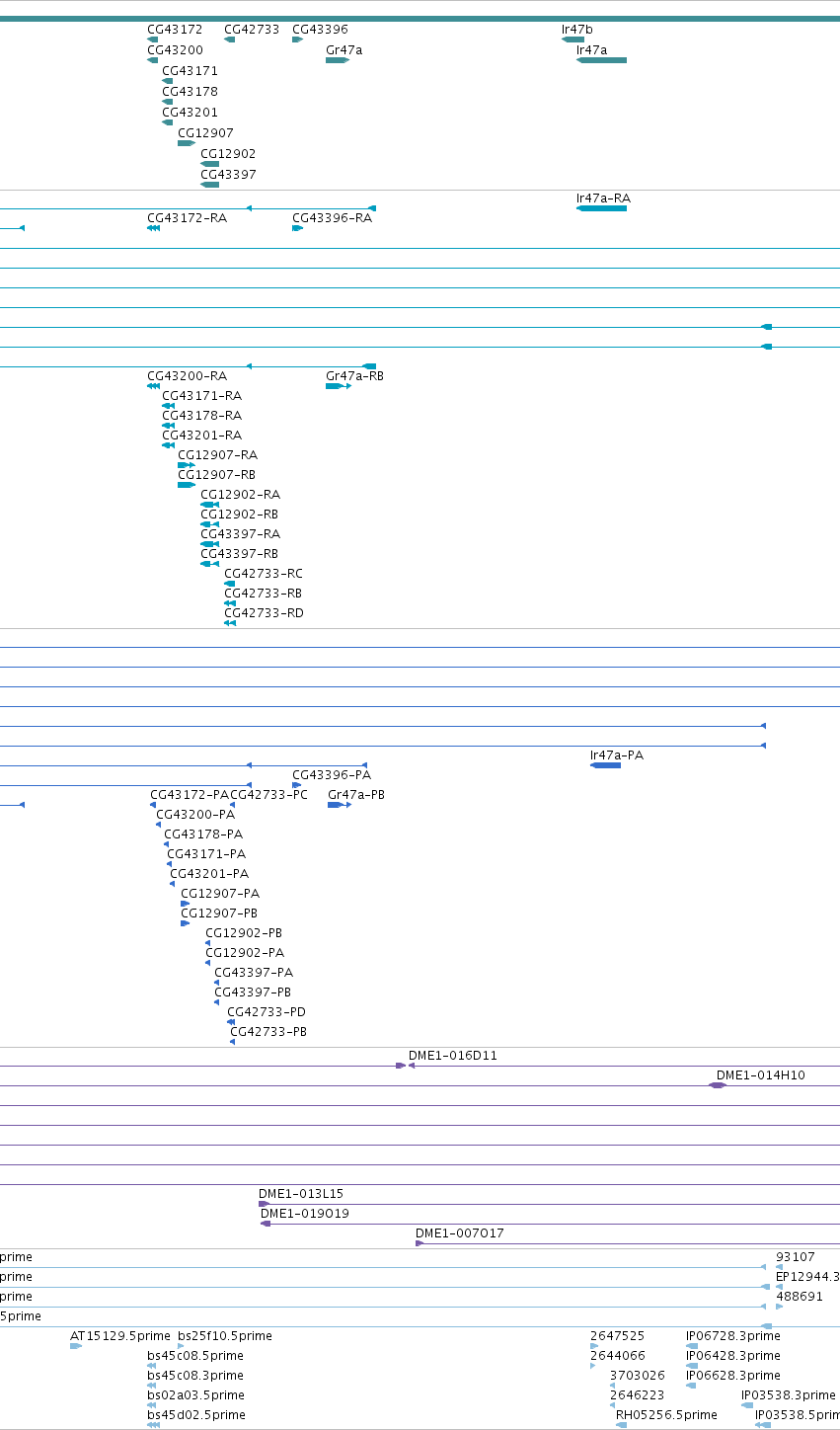Select the bs02a03.5prime EST label

pos(195,1395)
